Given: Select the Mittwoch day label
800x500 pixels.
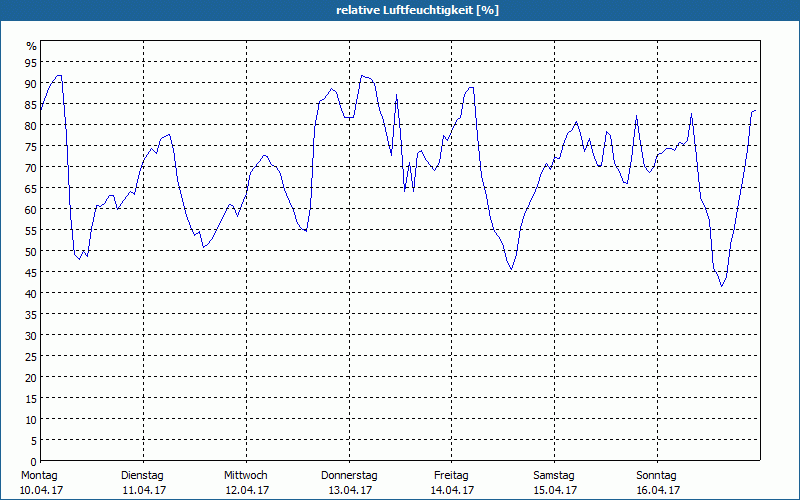Looking at the screenshot, I should [246, 476].
